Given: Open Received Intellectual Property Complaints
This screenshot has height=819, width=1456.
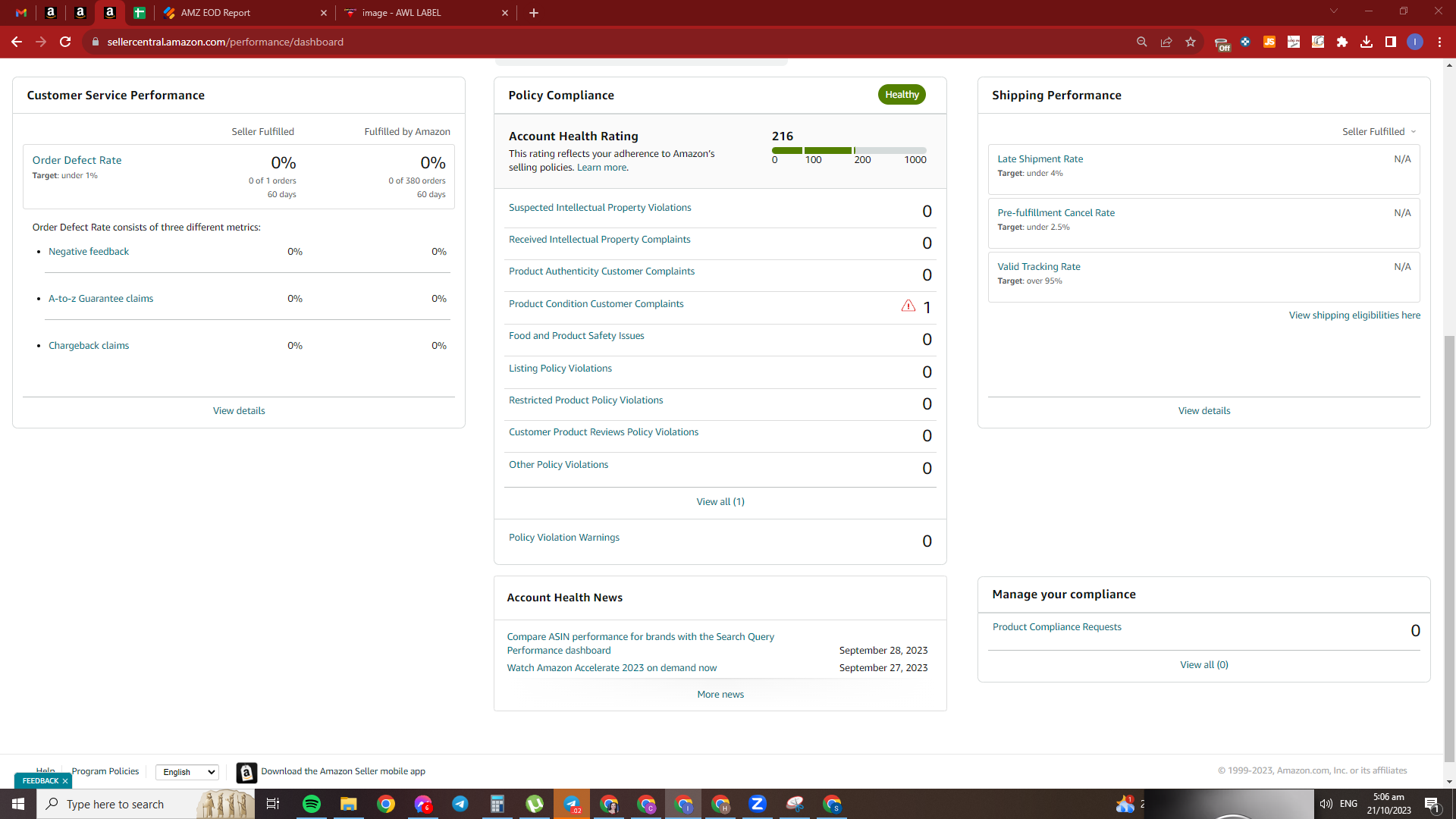Looking at the screenshot, I should pos(600,240).
